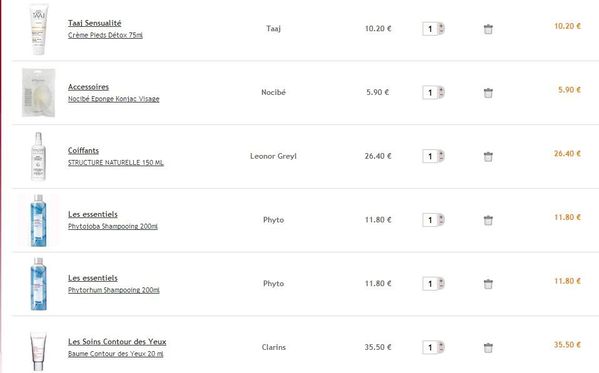599x373 pixels.
Task: Follow the STRUCTURE NATURELLE 150 ML link
Action: click(x=116, y=163)
